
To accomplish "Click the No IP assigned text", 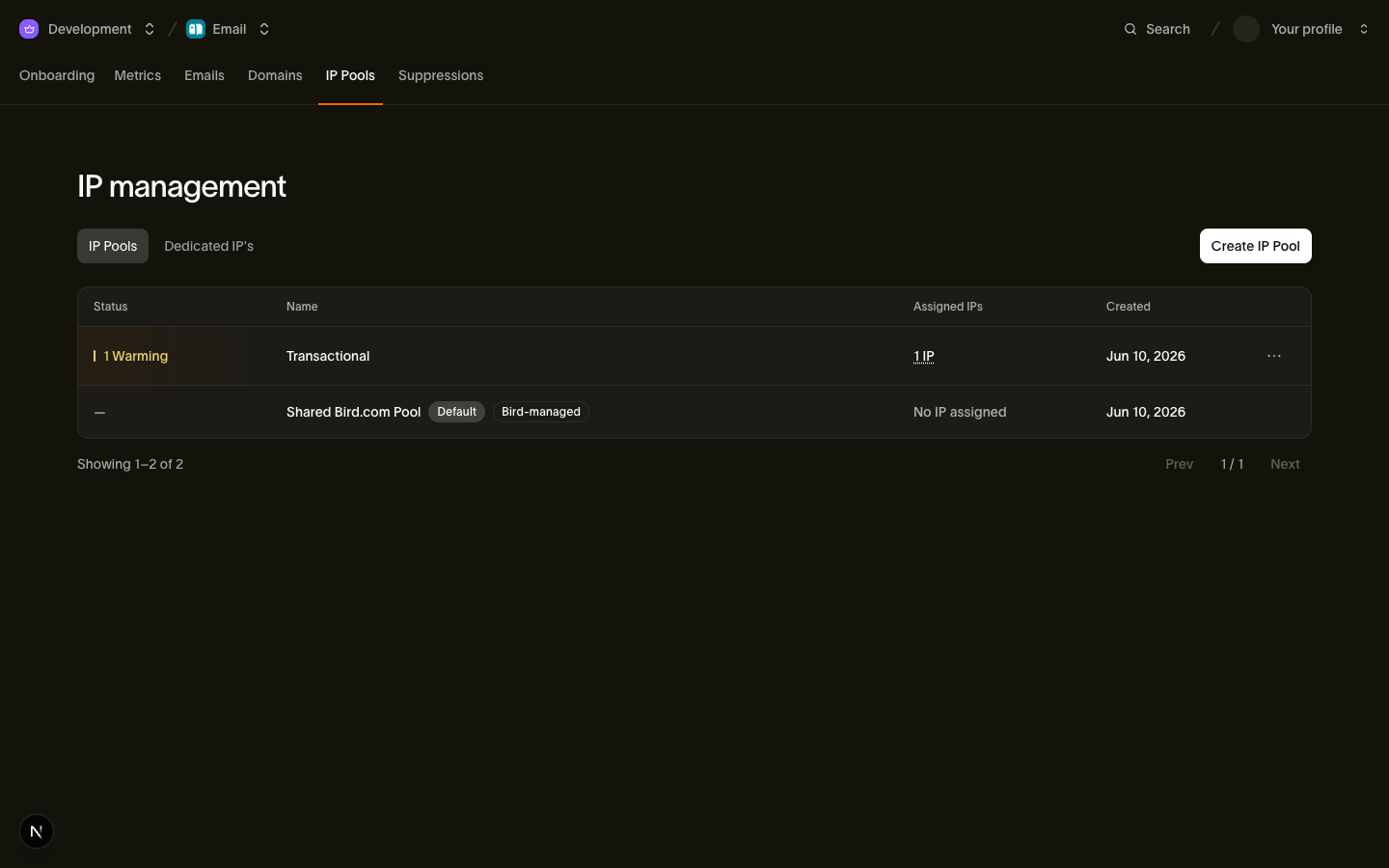I will coord(960,412).
